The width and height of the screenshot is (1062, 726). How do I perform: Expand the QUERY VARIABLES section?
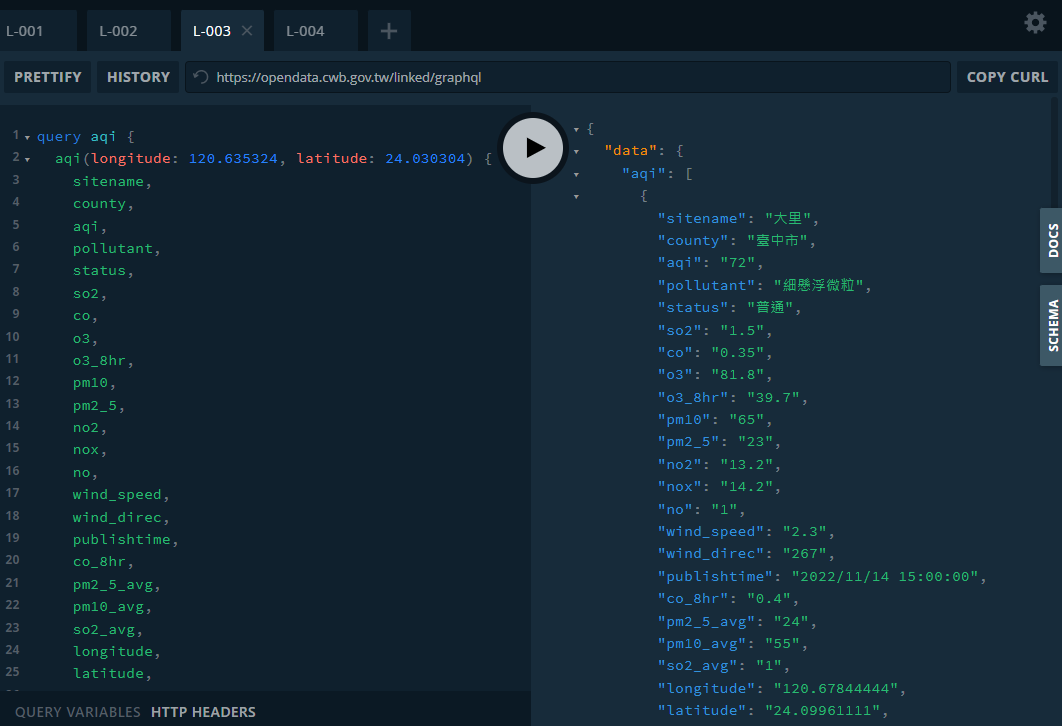77,712
